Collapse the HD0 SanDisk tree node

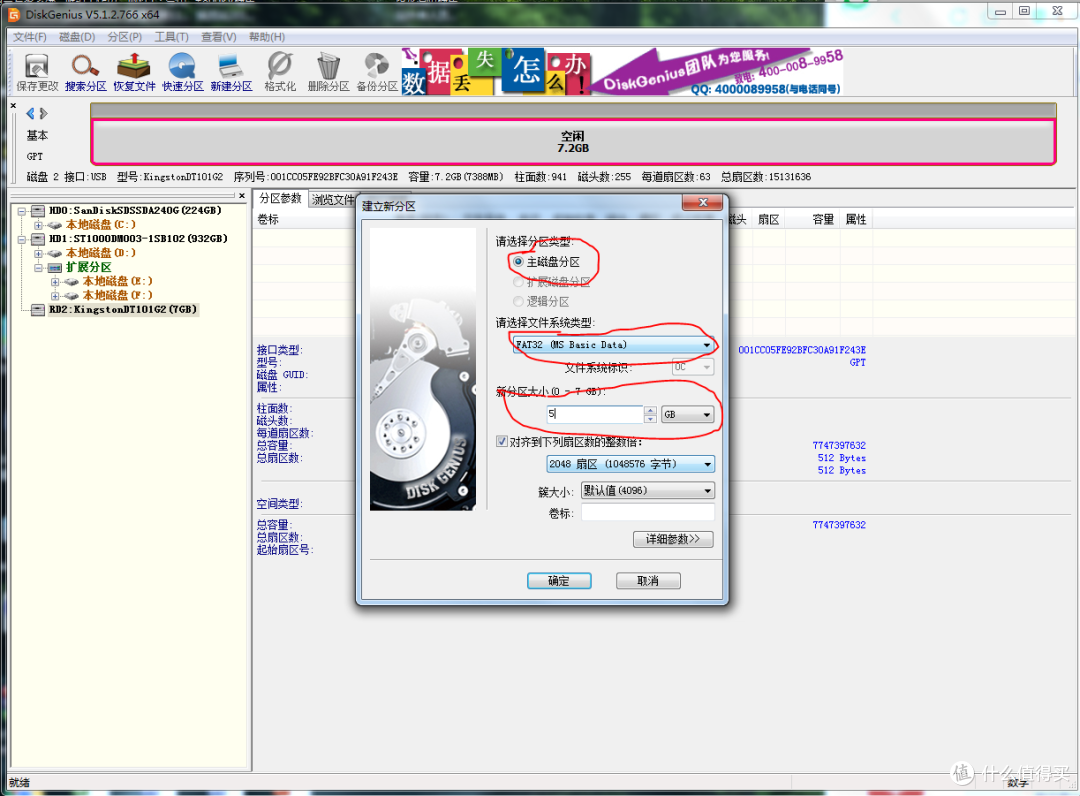click(x=22, y=211)
